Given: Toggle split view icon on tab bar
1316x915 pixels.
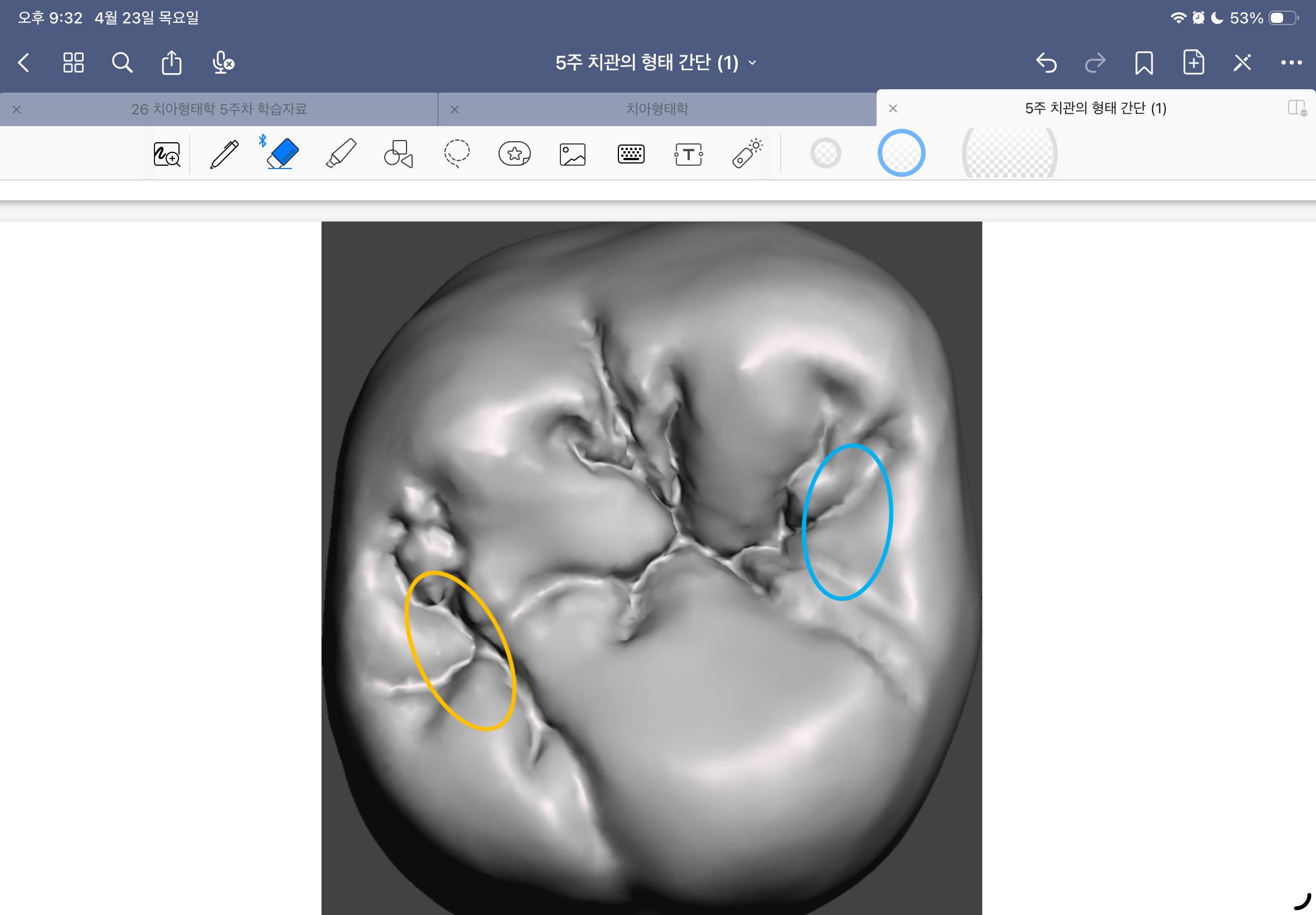Looking at the screenshot, I should click(x=1296, y=108).
